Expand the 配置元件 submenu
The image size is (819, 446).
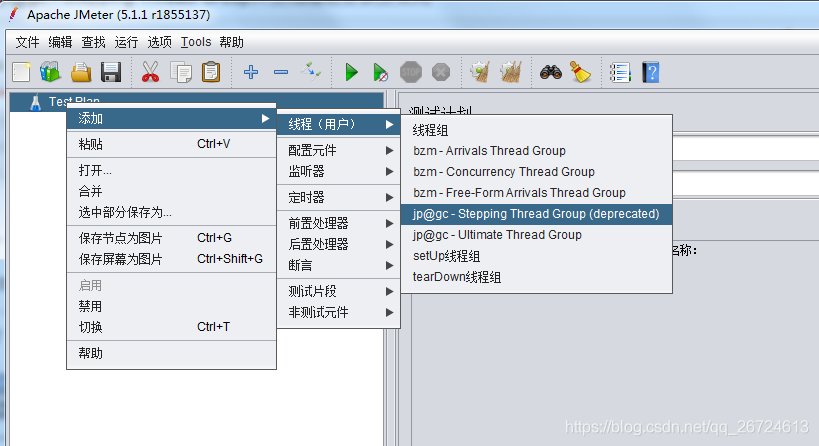click(x=338, y=150)
